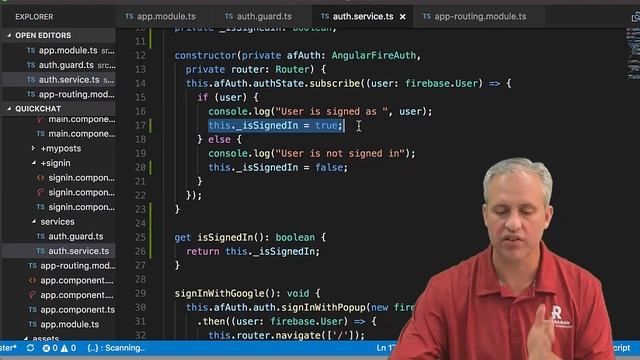Open app-routing.mod... in Open Editors list
This screenshot has height=360, width=640.
58,94
